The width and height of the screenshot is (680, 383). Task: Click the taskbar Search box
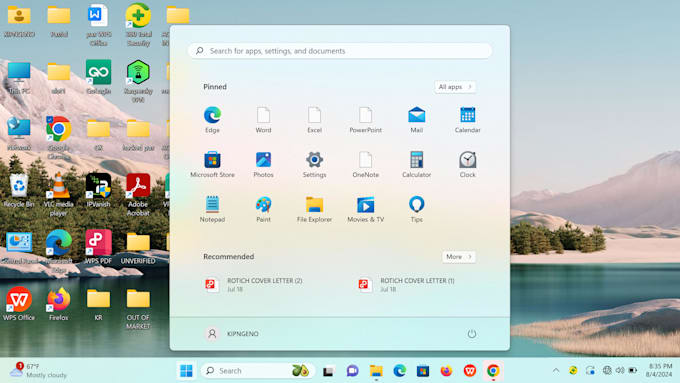(x=257, y=371)
